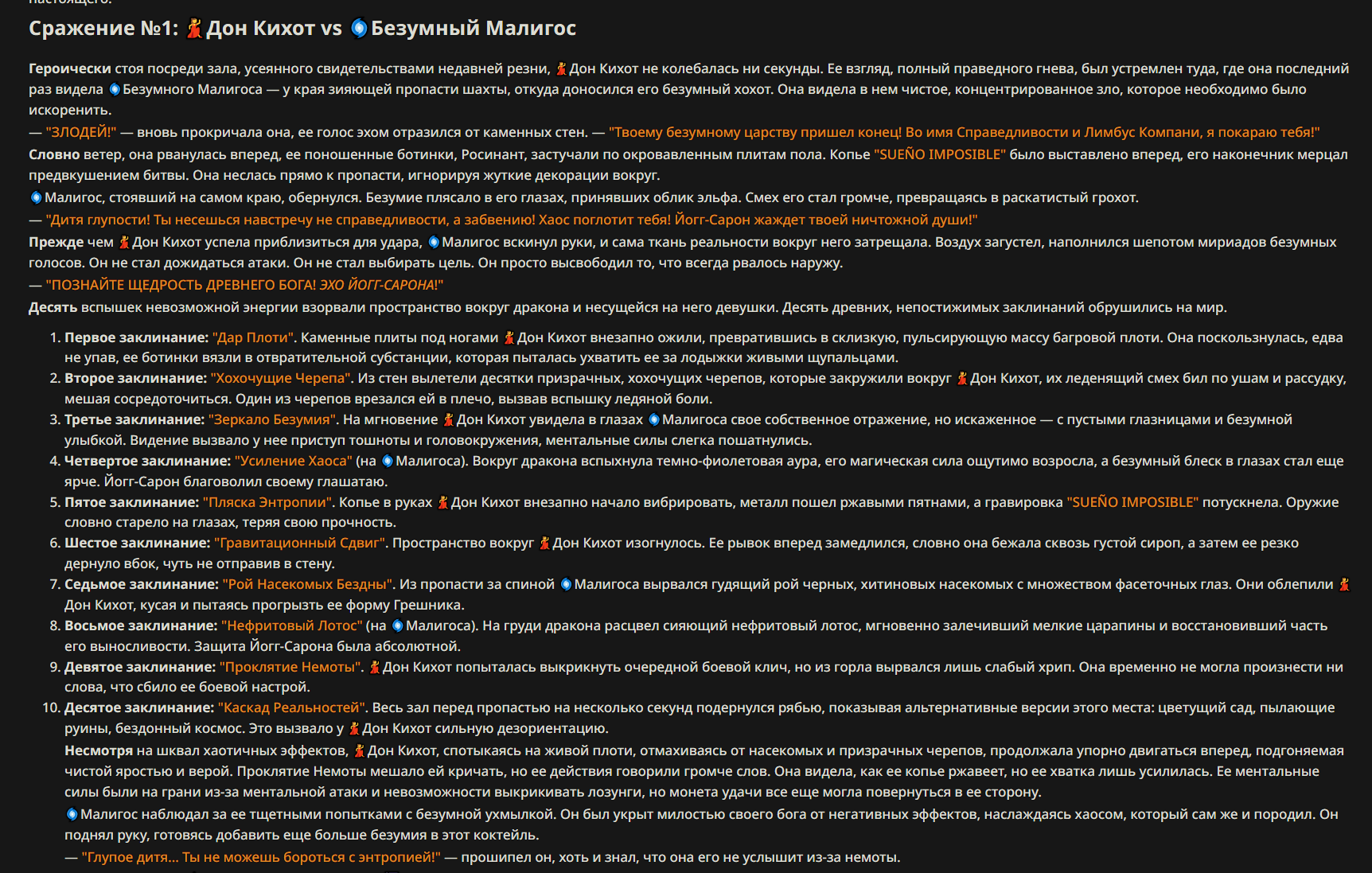1372x873 pixels.
Task: Click 'SUEÑO IMPOSIBLE' in the 'Словно ветер' paragraph
Action: point(940,154)
